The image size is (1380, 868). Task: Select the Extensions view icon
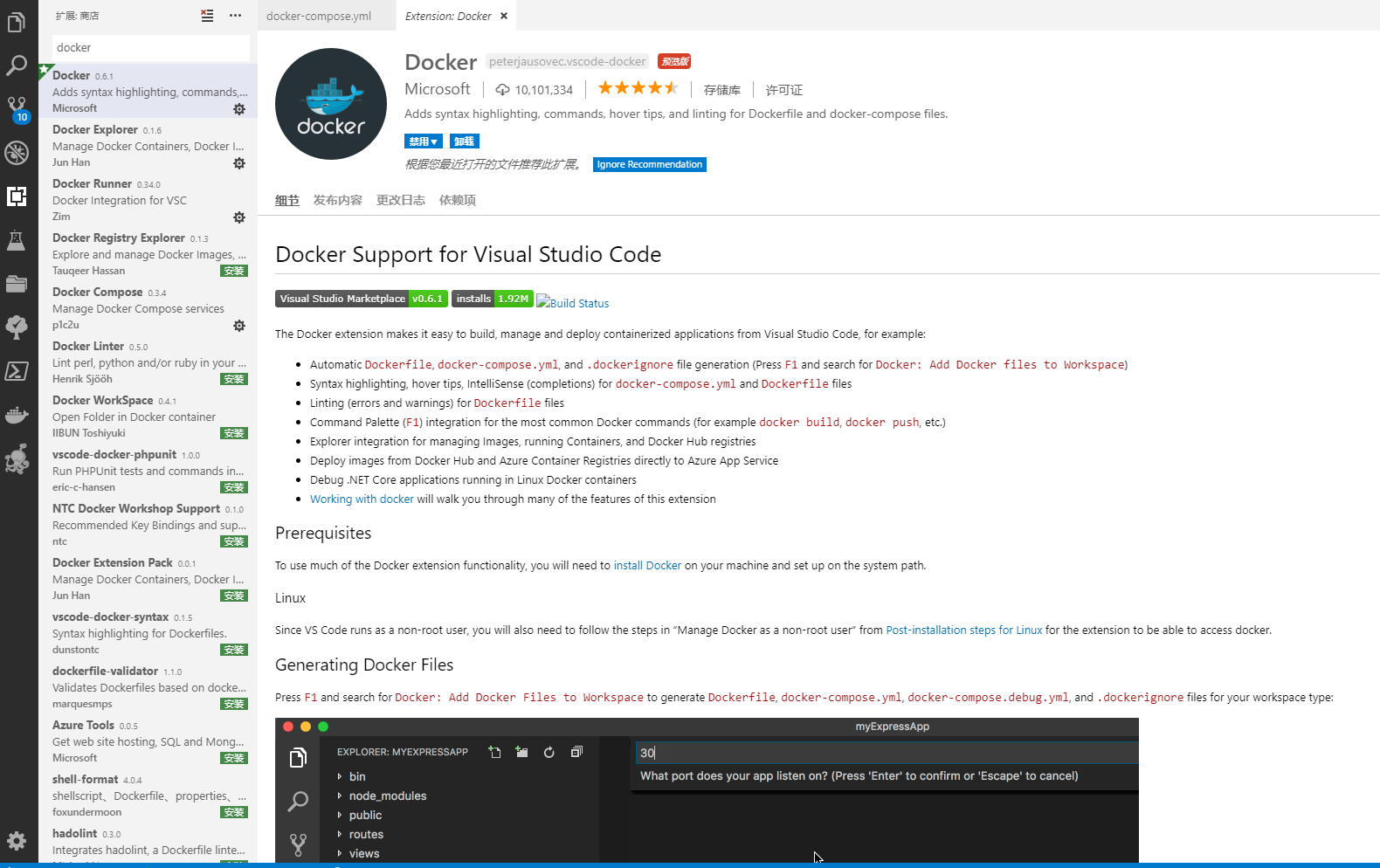tap(17, 196)
